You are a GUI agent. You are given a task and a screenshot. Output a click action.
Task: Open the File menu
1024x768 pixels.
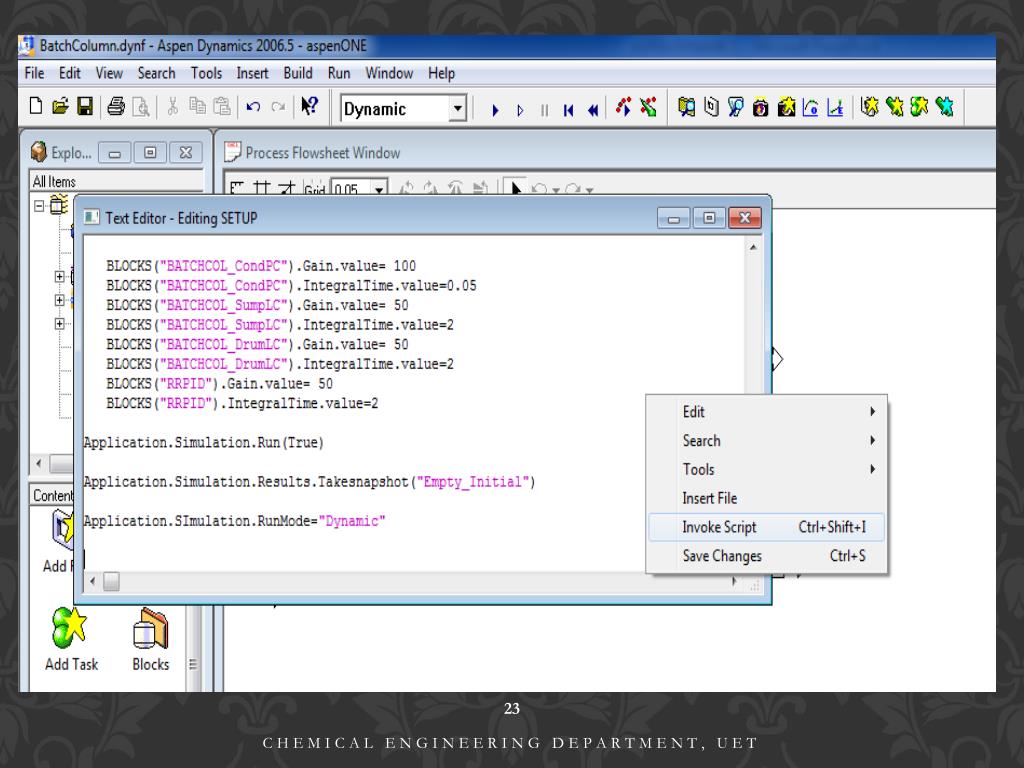34,73
